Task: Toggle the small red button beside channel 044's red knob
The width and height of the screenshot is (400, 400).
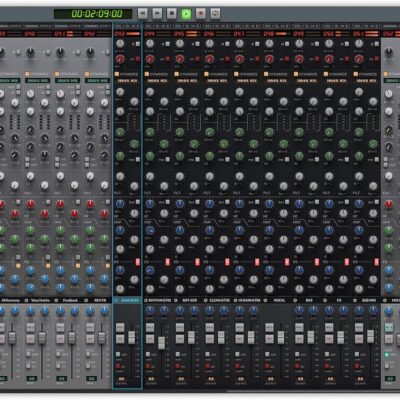Action: (168, 59)
